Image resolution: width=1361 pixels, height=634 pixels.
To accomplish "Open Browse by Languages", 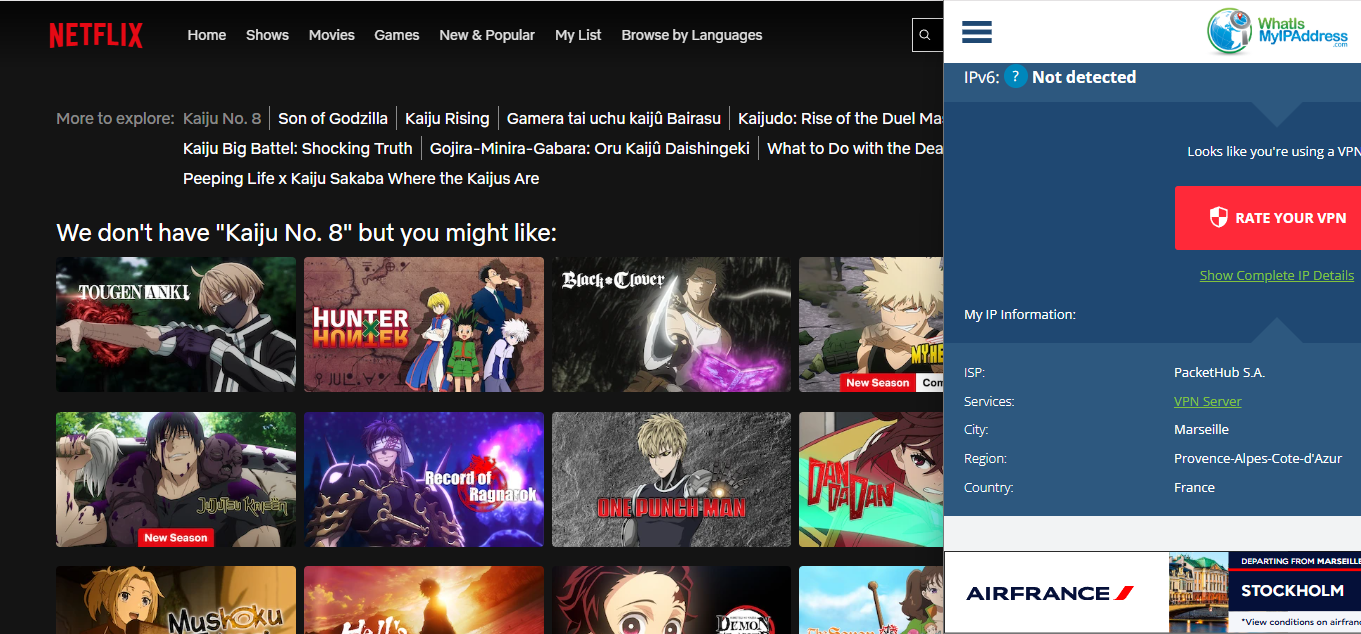I will pos(692,35).
